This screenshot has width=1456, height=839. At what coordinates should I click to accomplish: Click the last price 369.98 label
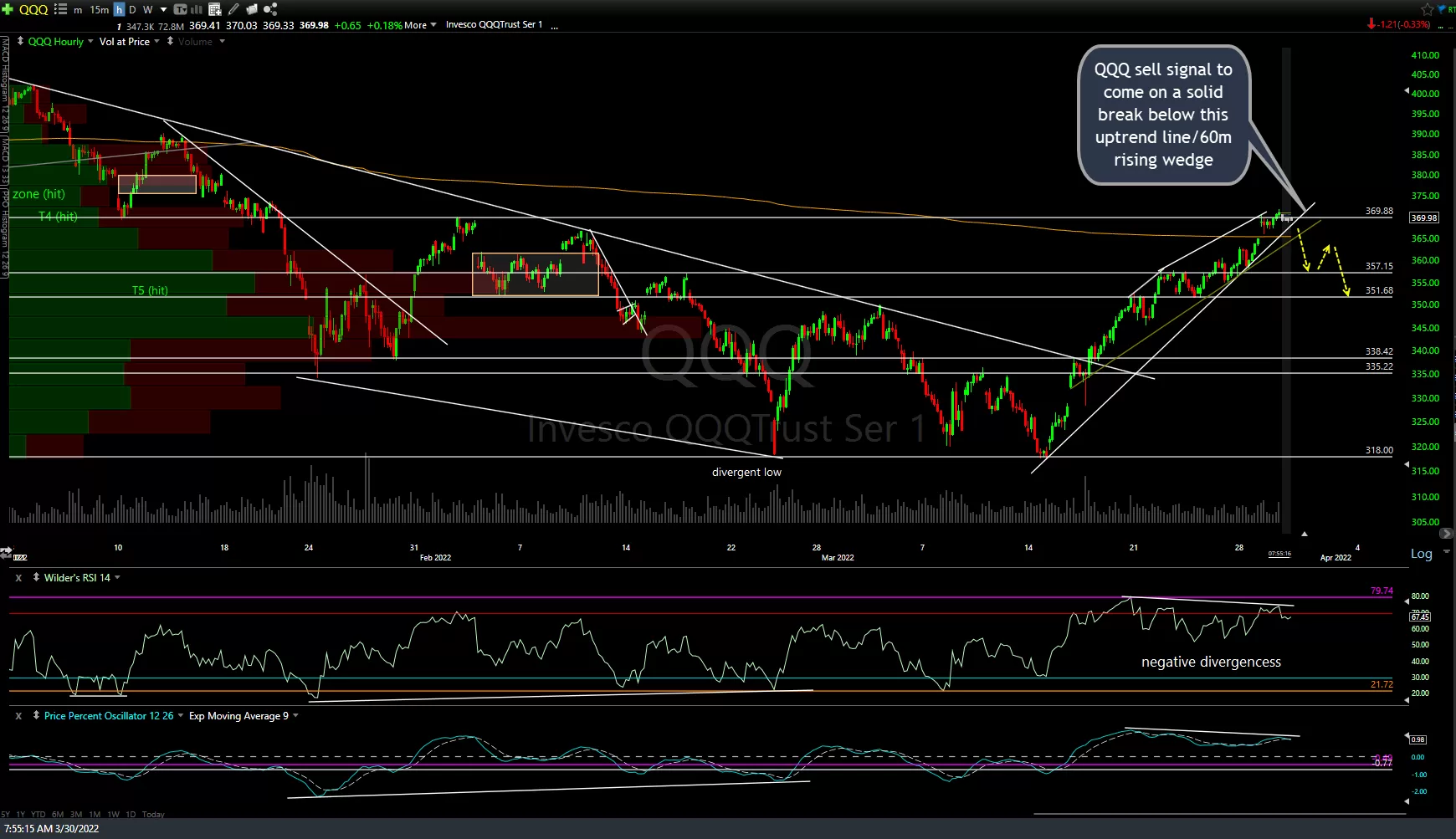[x=1424, y=217]
